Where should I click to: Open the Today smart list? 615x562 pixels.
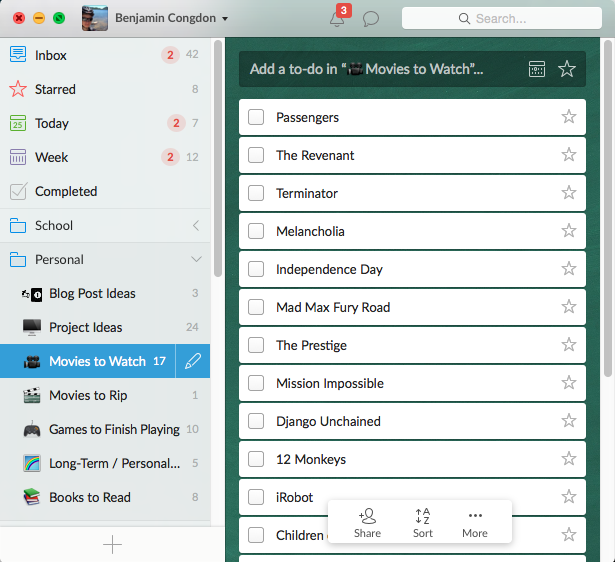coord(105,123)
